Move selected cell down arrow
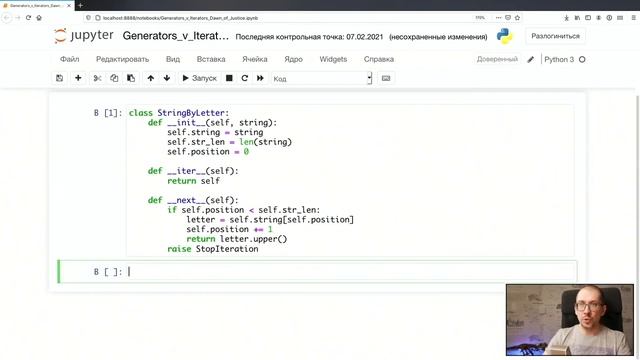Screen dimensions: 640x360 [167, 78]
